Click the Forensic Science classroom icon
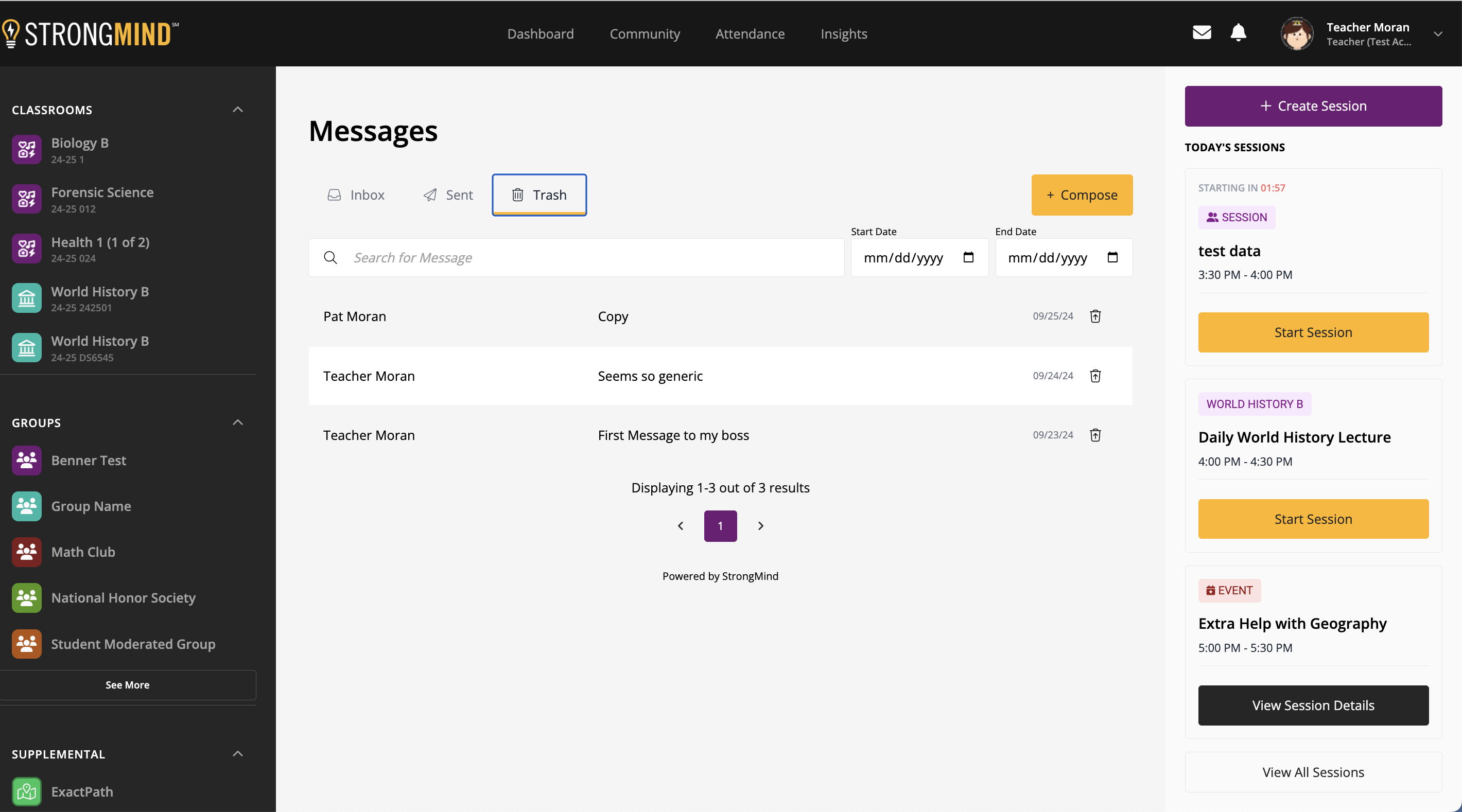The width and height of the screenshot is (1462, 812). point(25,199)
